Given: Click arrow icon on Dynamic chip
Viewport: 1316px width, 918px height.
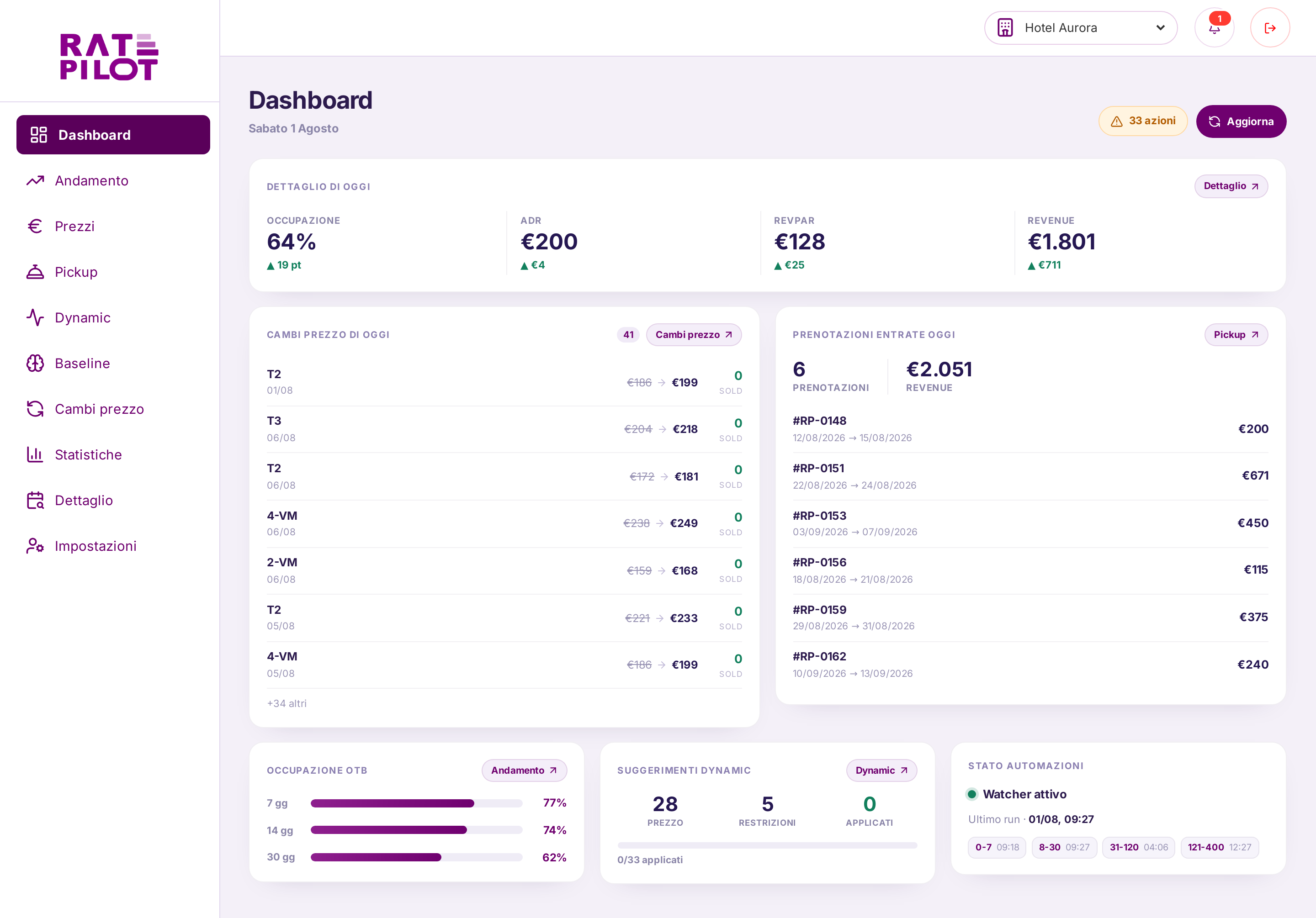Looking at the screenshot, I should tap(904, 770).
